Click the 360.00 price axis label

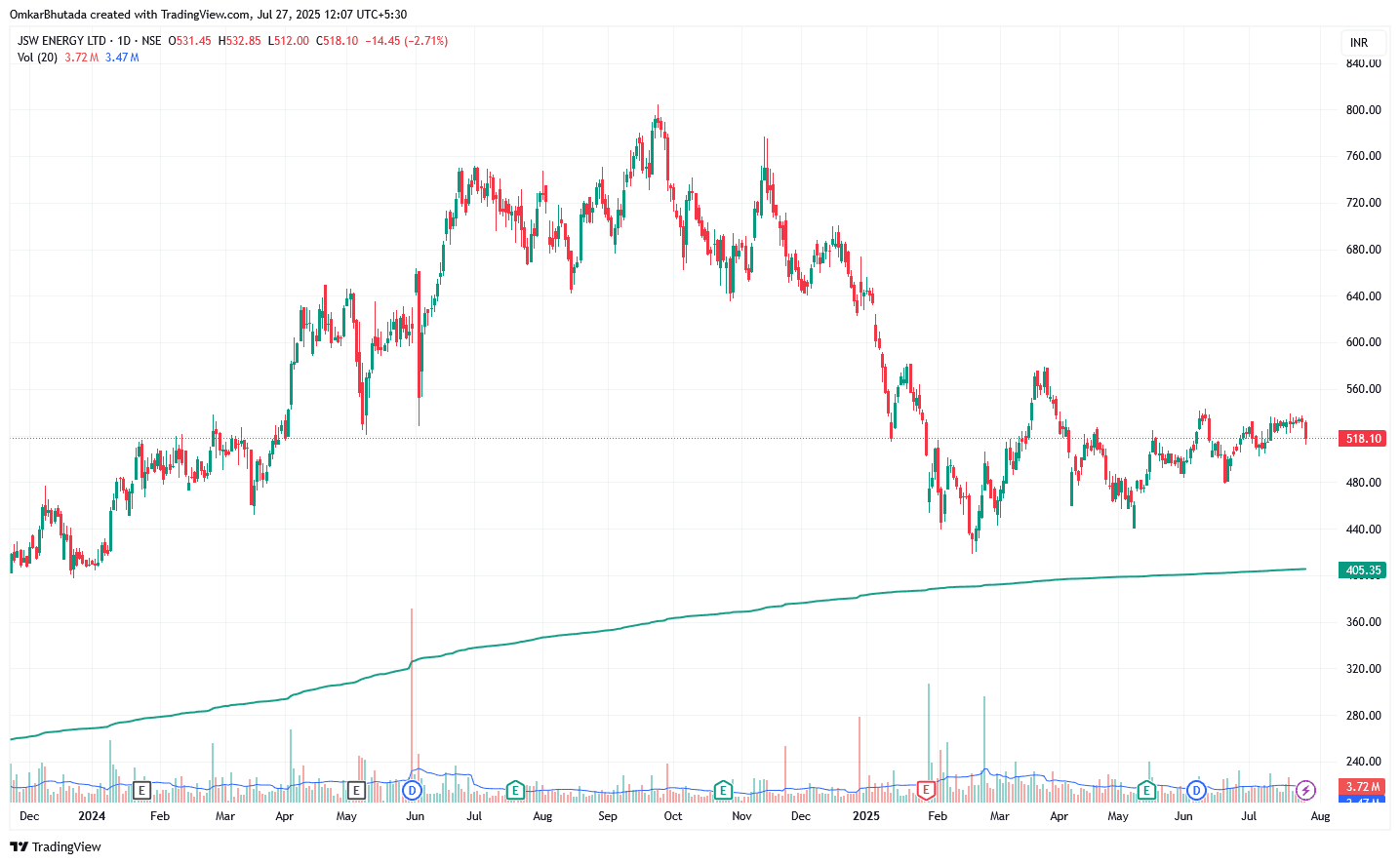pos(1363,622)
